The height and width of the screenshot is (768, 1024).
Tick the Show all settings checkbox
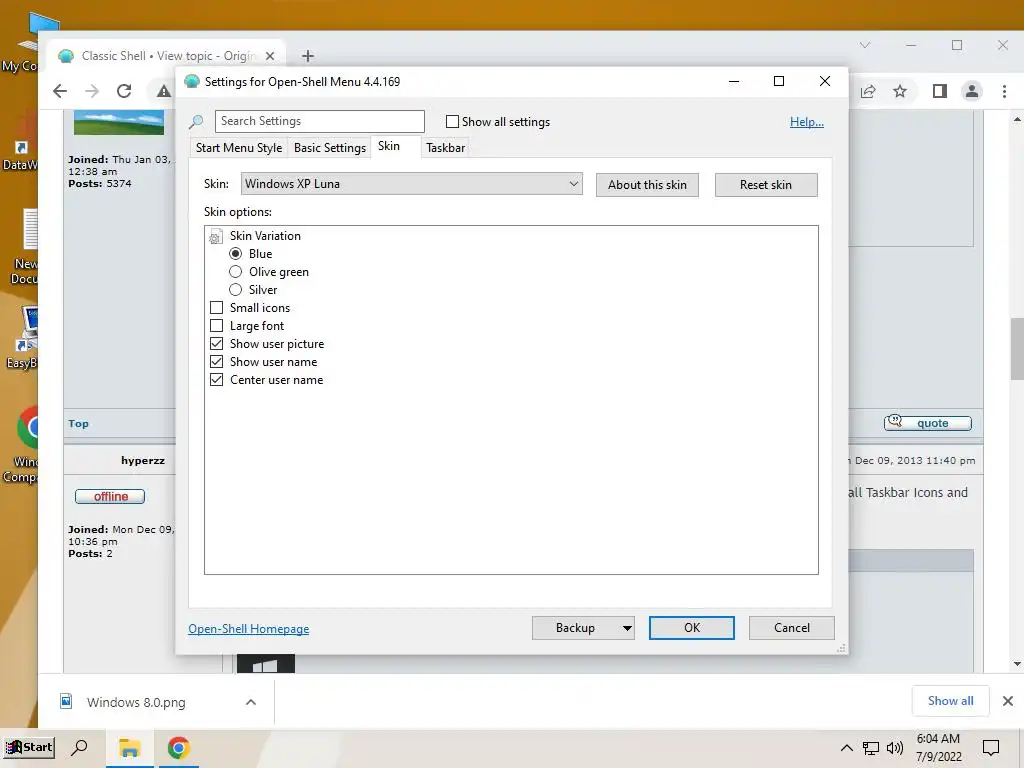(452, 121)
